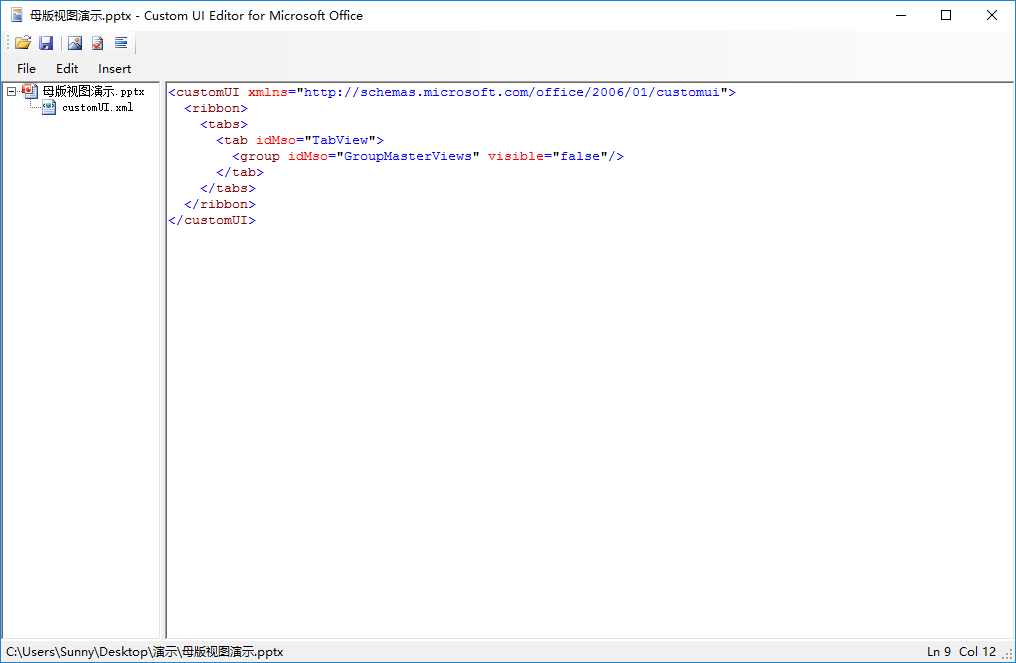
Task: Click the customUI xmlns opening tag line
Action: point(452,92)
